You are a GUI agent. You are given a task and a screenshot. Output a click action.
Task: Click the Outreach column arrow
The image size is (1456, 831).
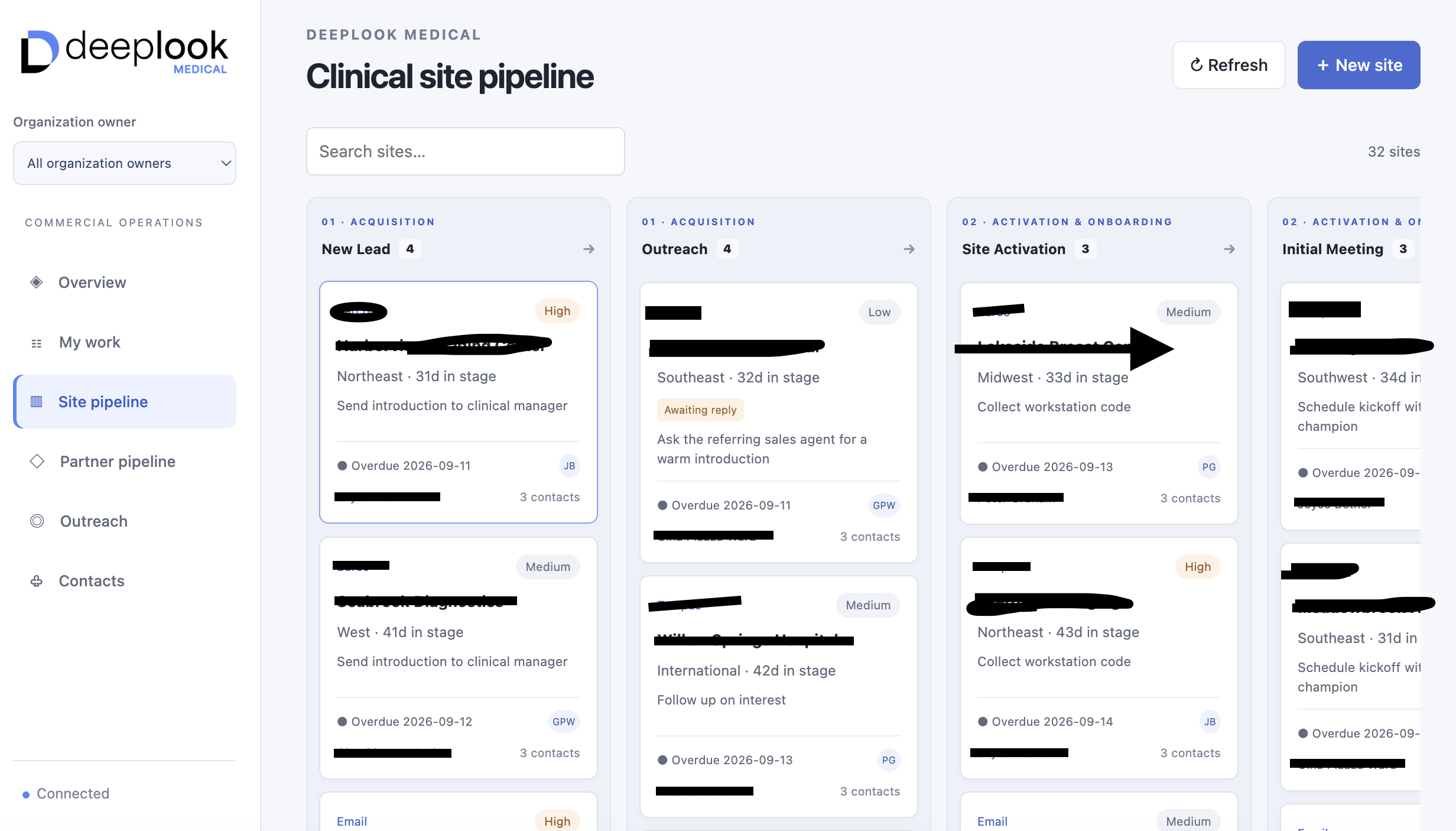909,249
